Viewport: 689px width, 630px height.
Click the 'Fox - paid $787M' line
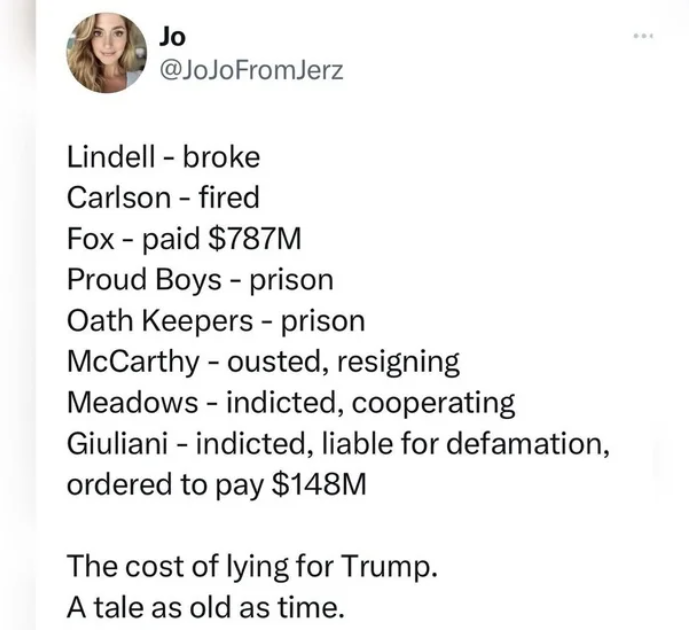pos(184,239)
